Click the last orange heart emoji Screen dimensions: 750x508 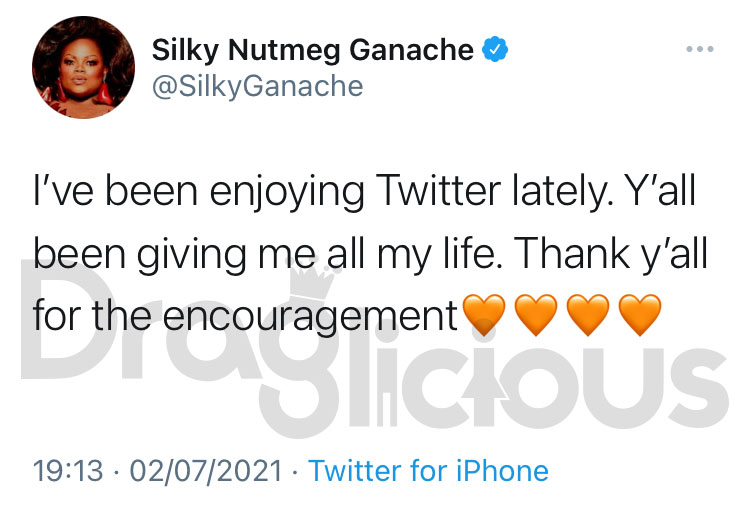pyautogui.click(x=640, y=314)
